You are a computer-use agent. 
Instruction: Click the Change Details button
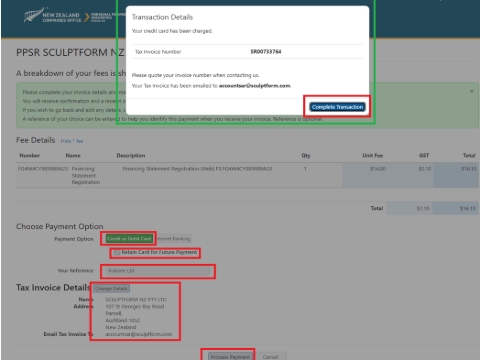coord(111,289)
